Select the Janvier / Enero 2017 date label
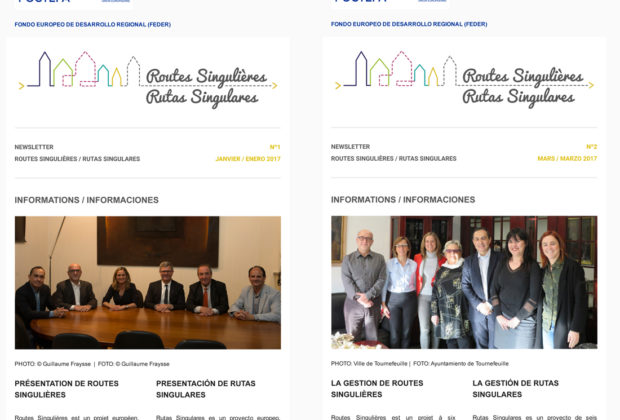The image size is (620, 420). point(248,159)
